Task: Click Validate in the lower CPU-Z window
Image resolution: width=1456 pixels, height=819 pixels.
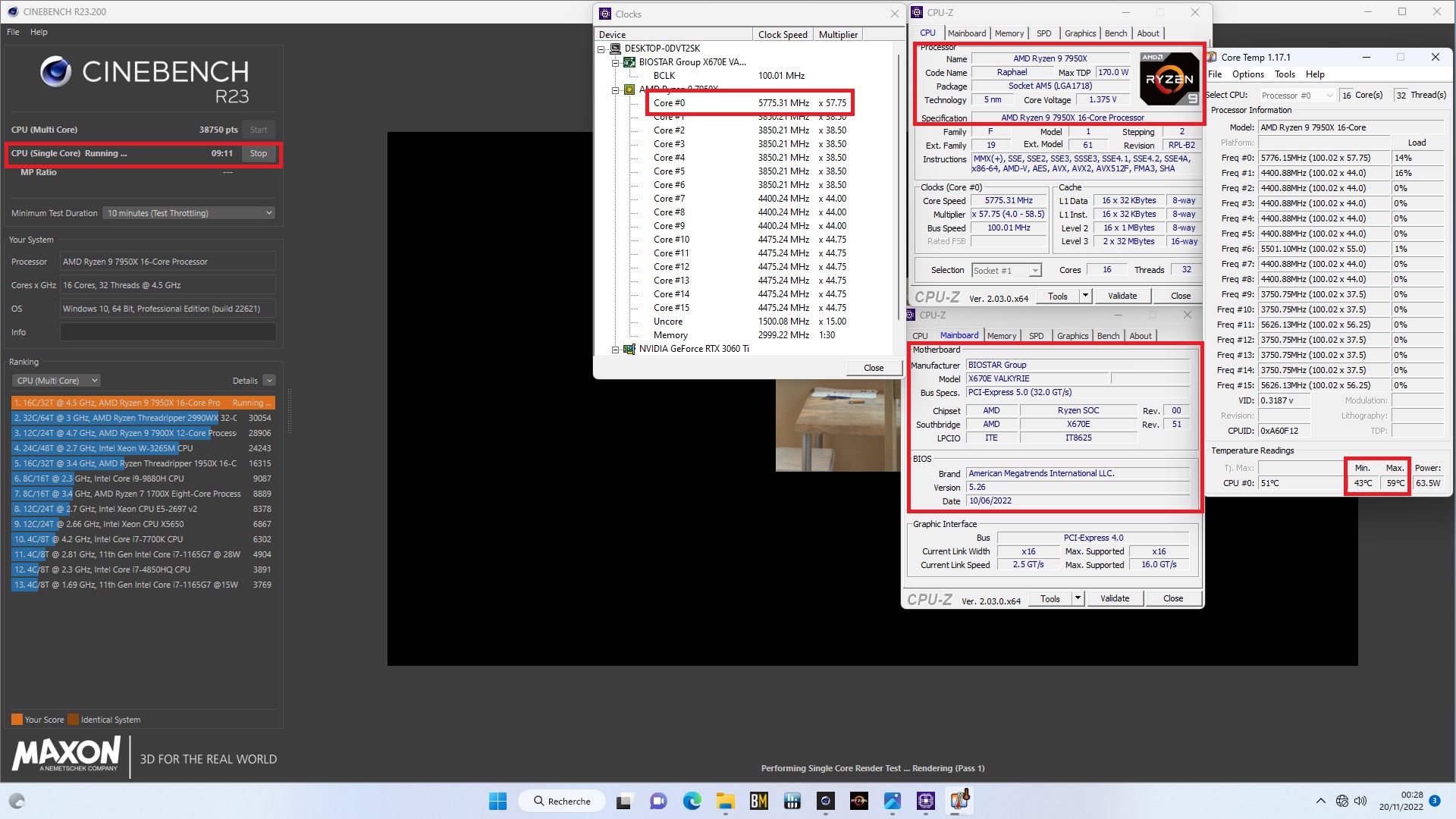Action: coord(1115,598)
